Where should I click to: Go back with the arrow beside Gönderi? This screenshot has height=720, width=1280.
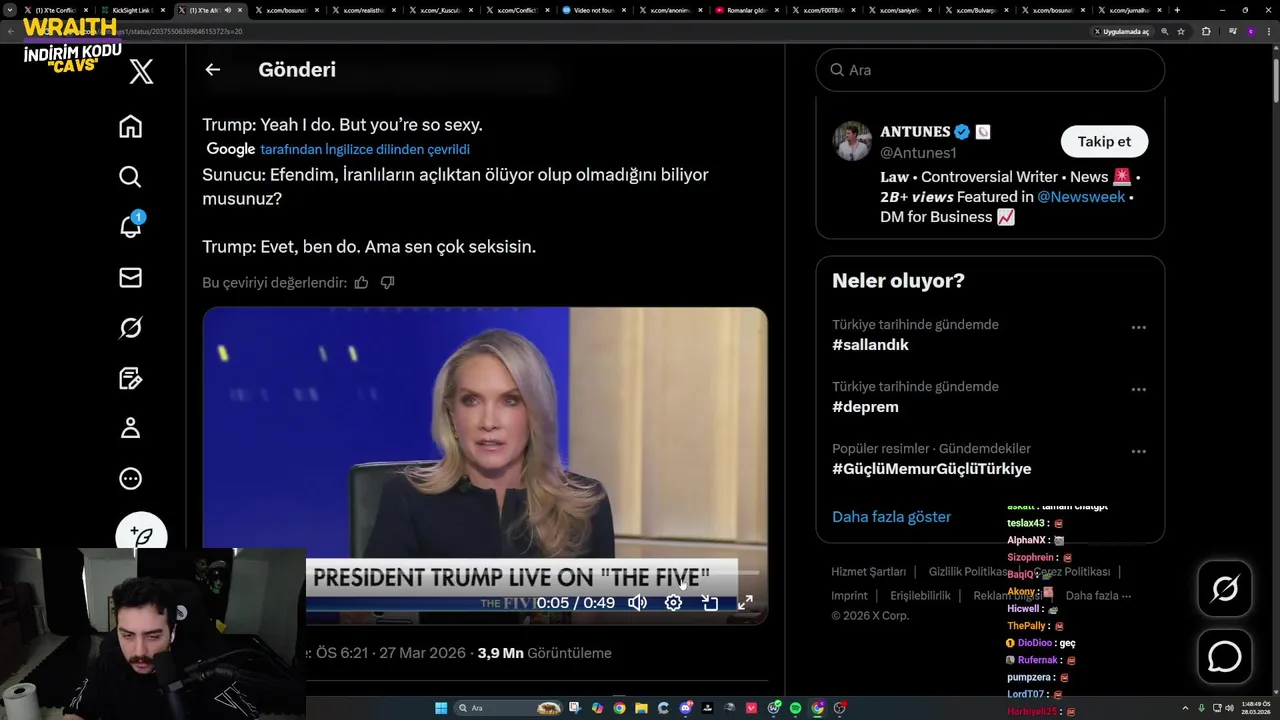click(212, 70)
